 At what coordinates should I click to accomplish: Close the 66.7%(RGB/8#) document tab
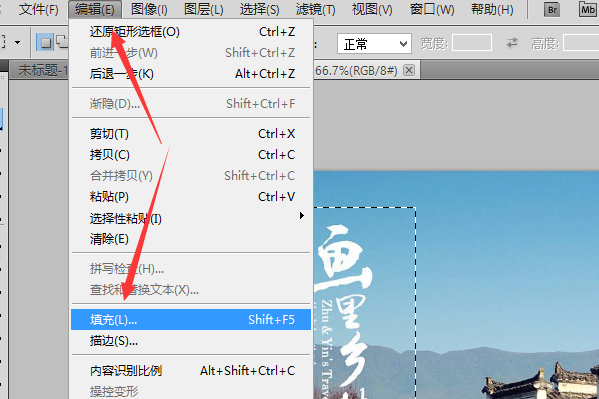pyautogui.click(x=409, y=70)
